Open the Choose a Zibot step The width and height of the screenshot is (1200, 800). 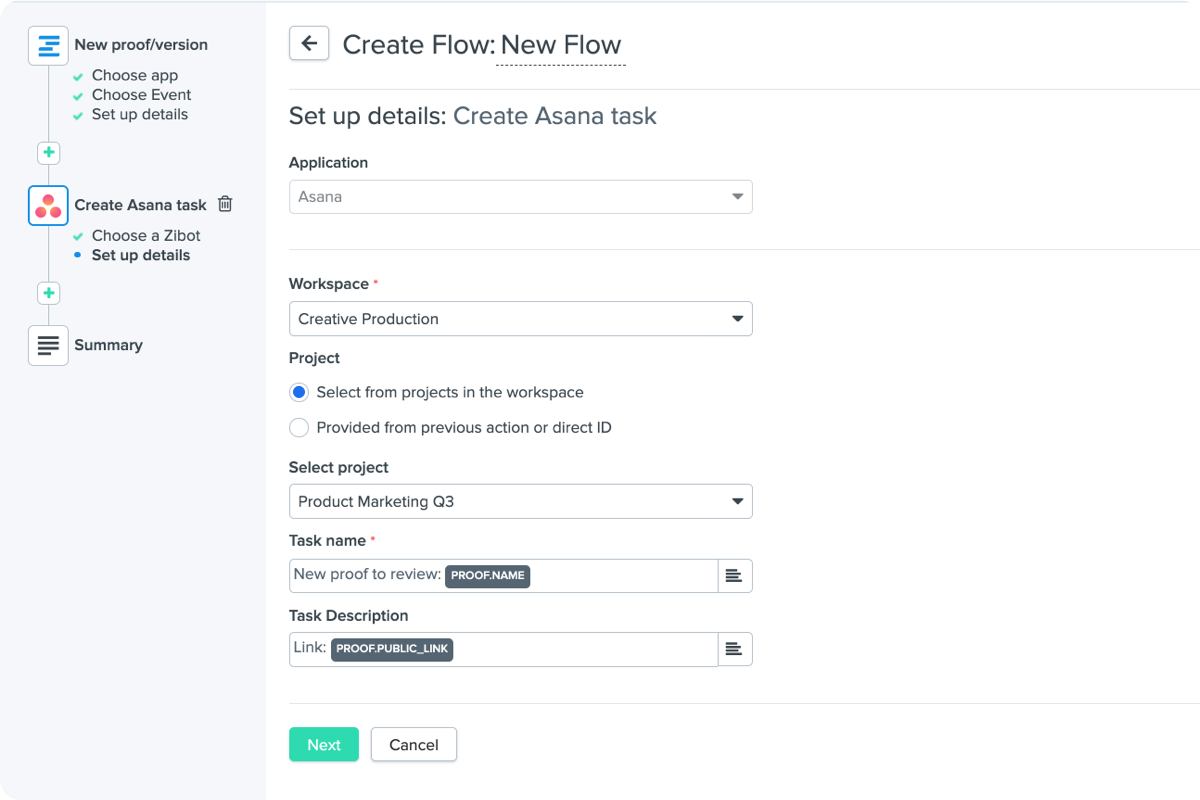[x=146, y=236]
